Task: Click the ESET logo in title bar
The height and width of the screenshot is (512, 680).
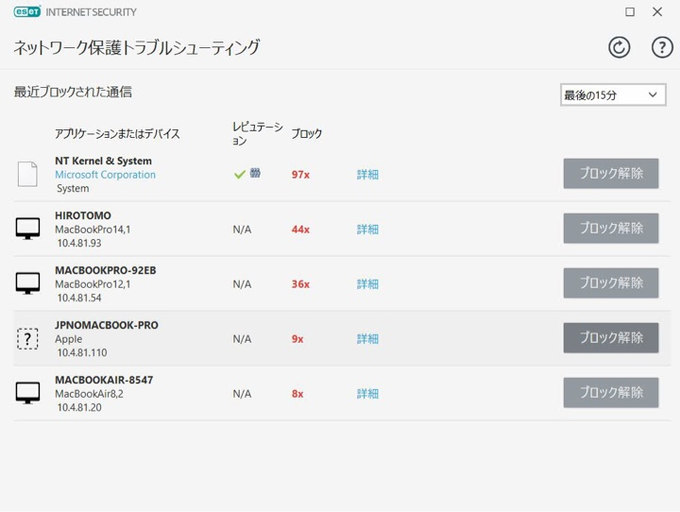Action: point(27,12)
